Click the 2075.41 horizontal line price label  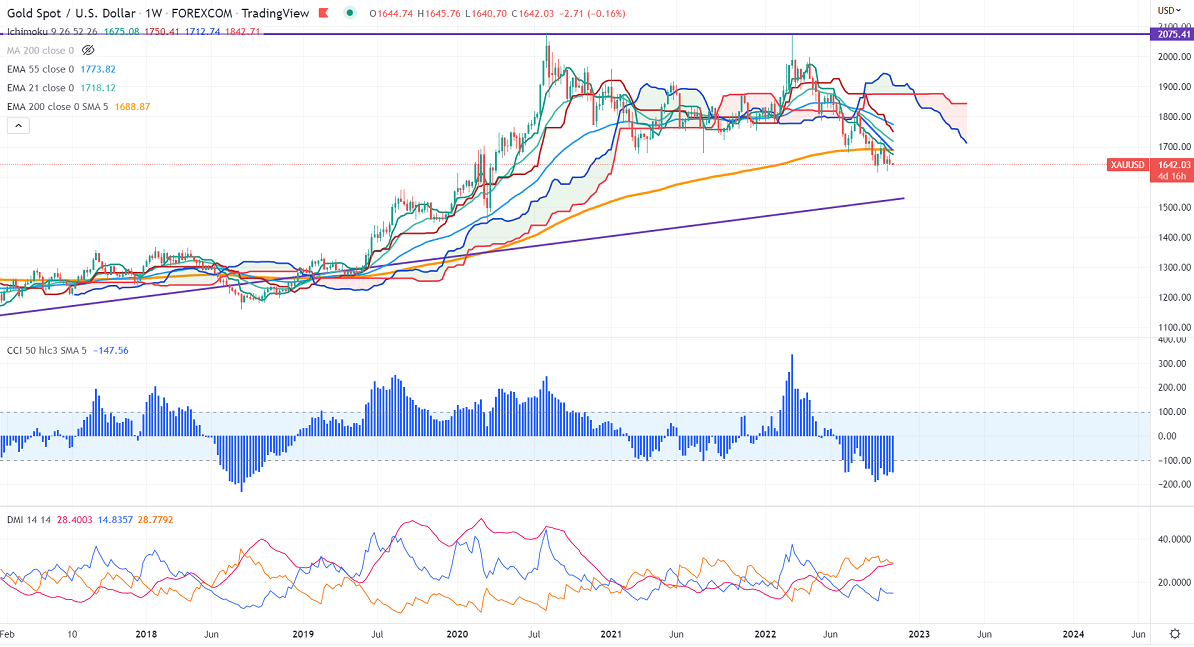pyautogui.click(x=1173, y=34)
